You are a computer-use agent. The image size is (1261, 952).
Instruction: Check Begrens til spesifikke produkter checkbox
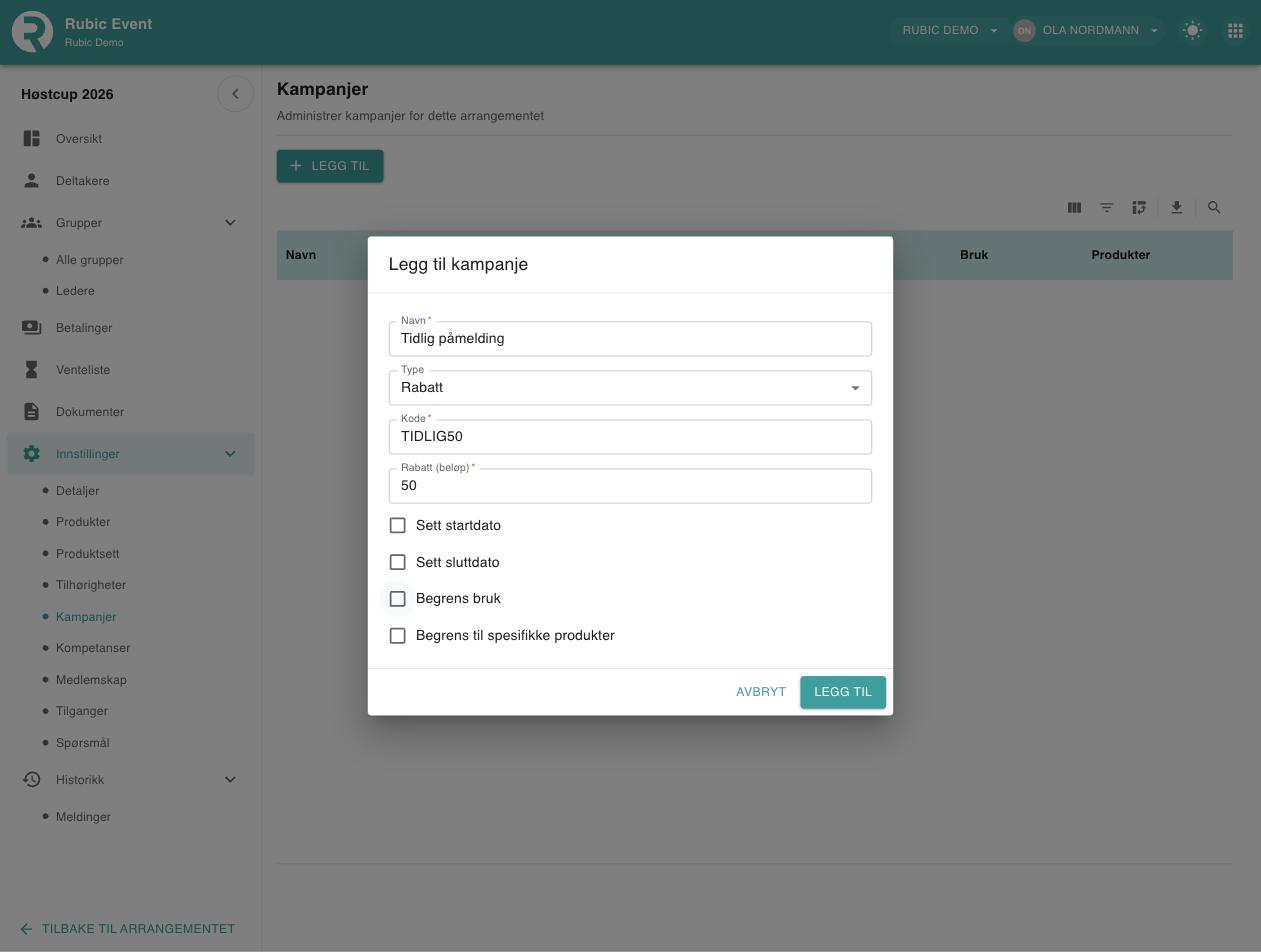[398, 636]
